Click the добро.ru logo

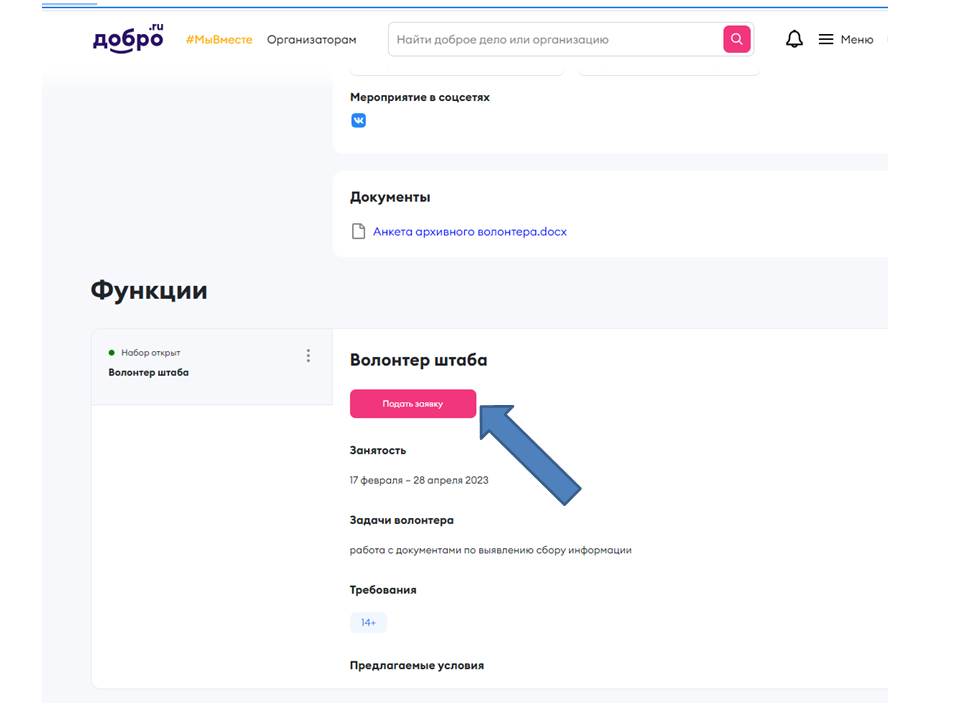click(128, 39)
